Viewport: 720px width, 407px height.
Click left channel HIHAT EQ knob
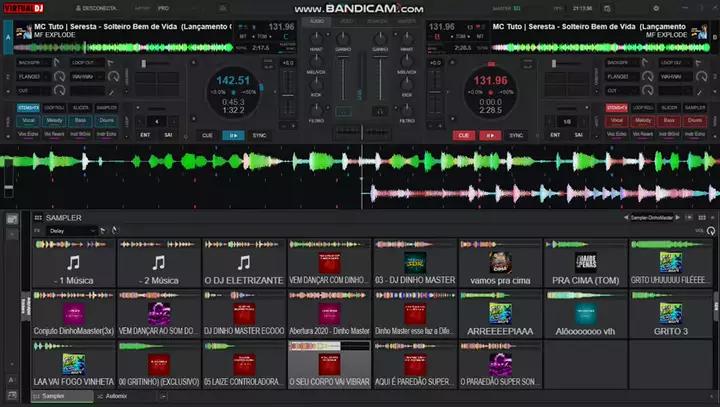(x=316, y=39)
